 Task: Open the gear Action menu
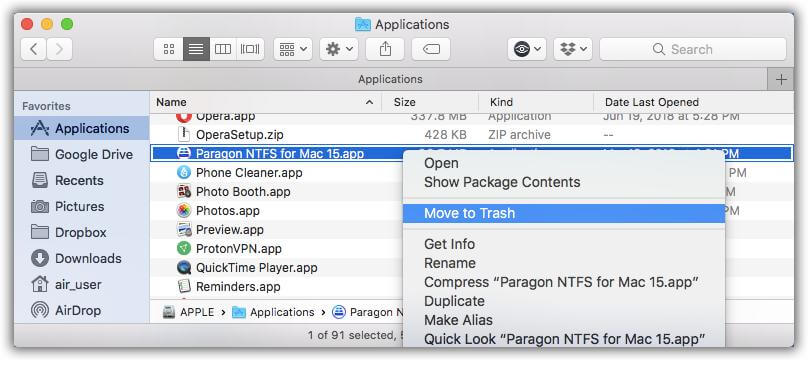(339, 49)
